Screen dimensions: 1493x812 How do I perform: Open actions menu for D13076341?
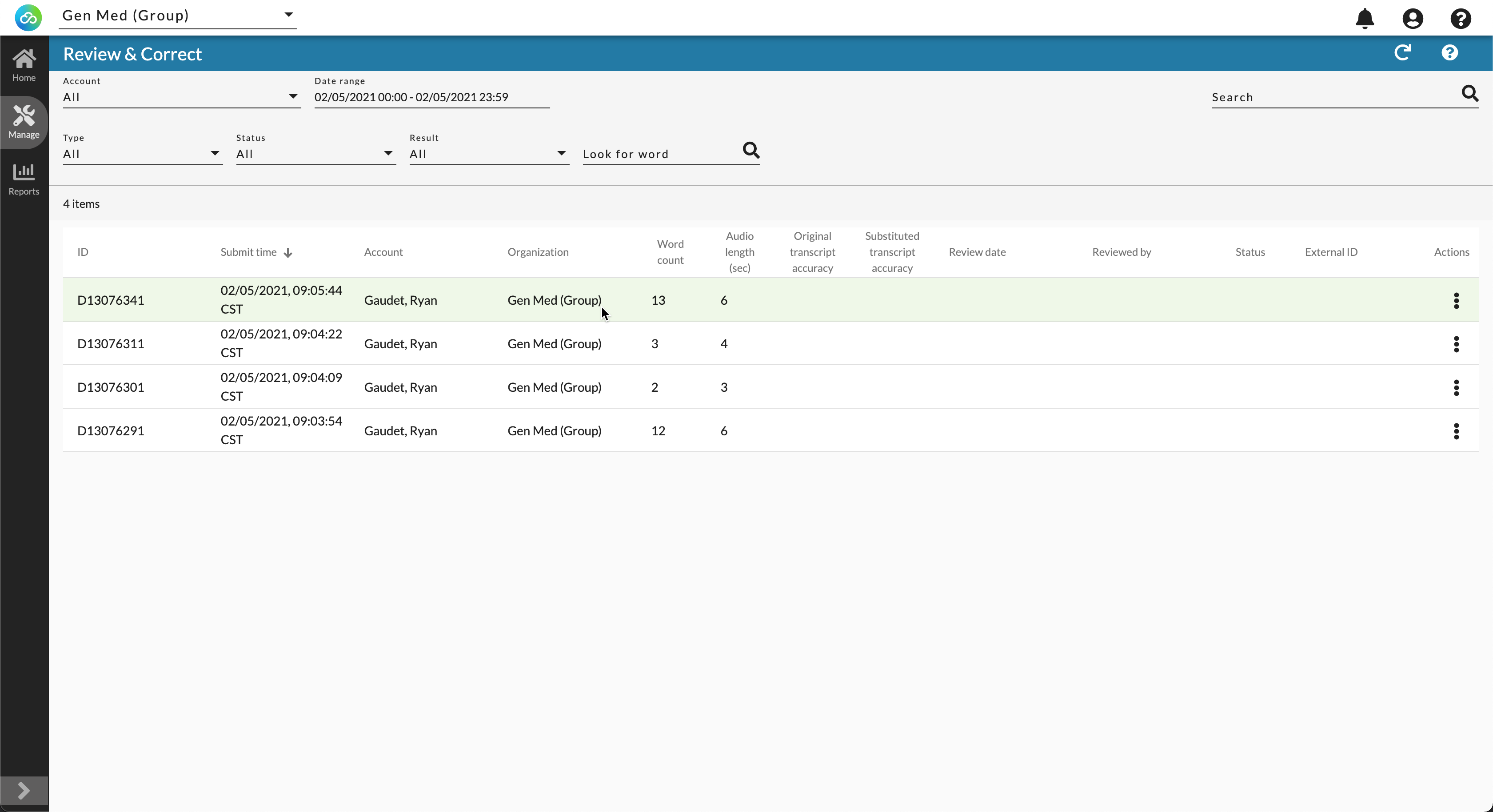tap(1456, 300)
